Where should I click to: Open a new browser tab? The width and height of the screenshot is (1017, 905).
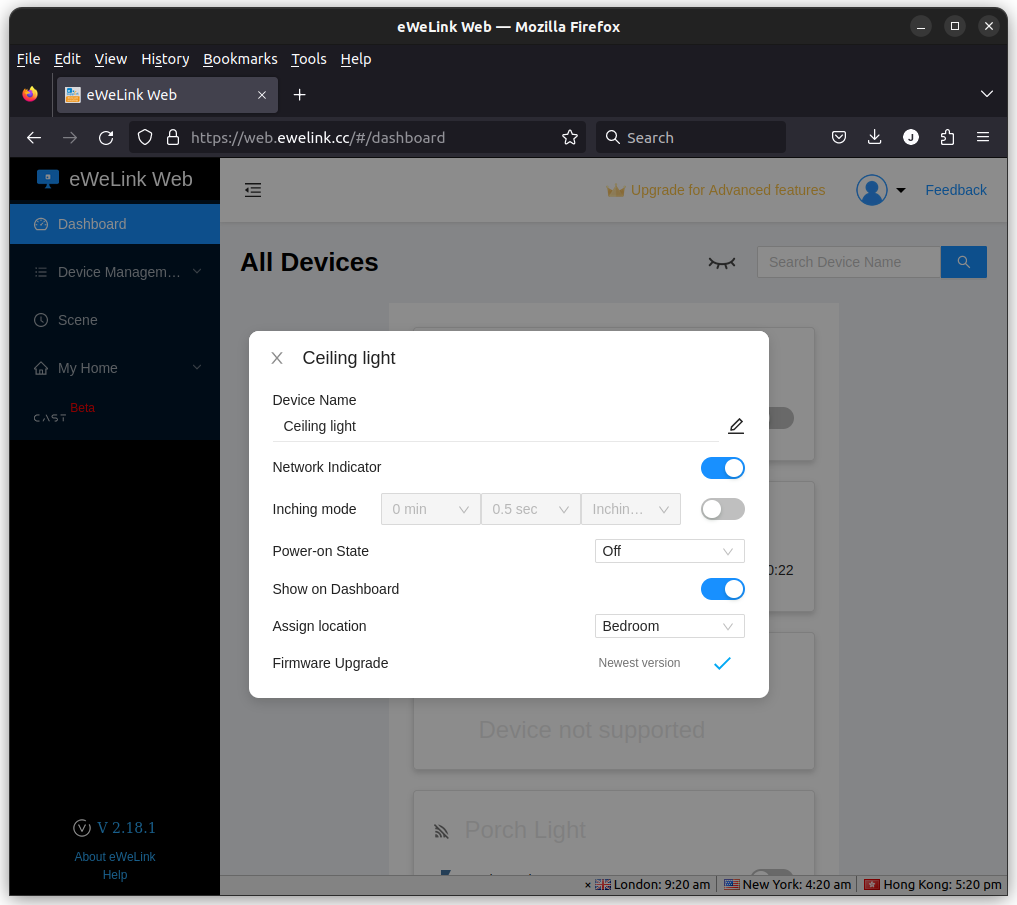(300, 95)
